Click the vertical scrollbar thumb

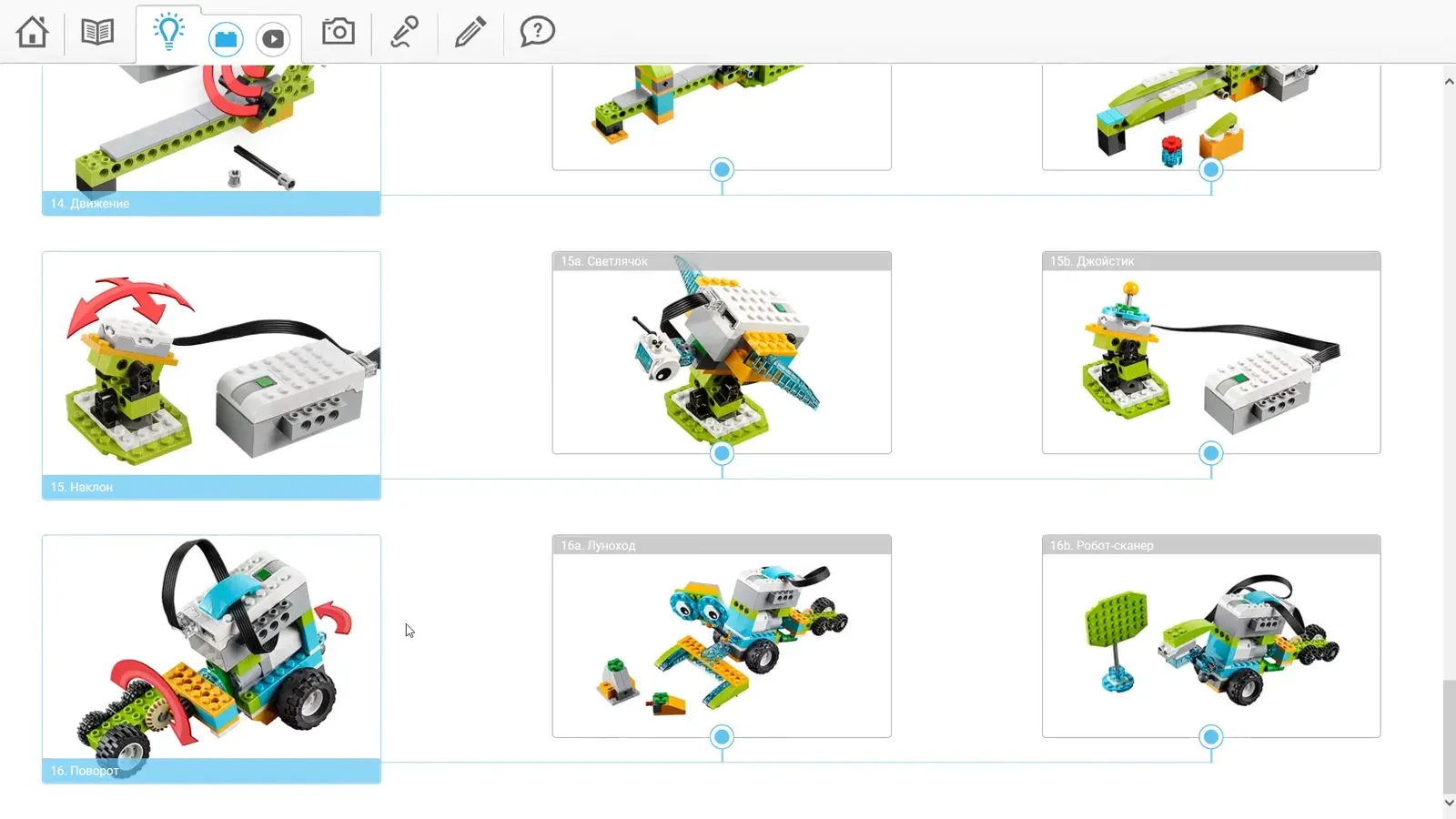pos(1449,736)
